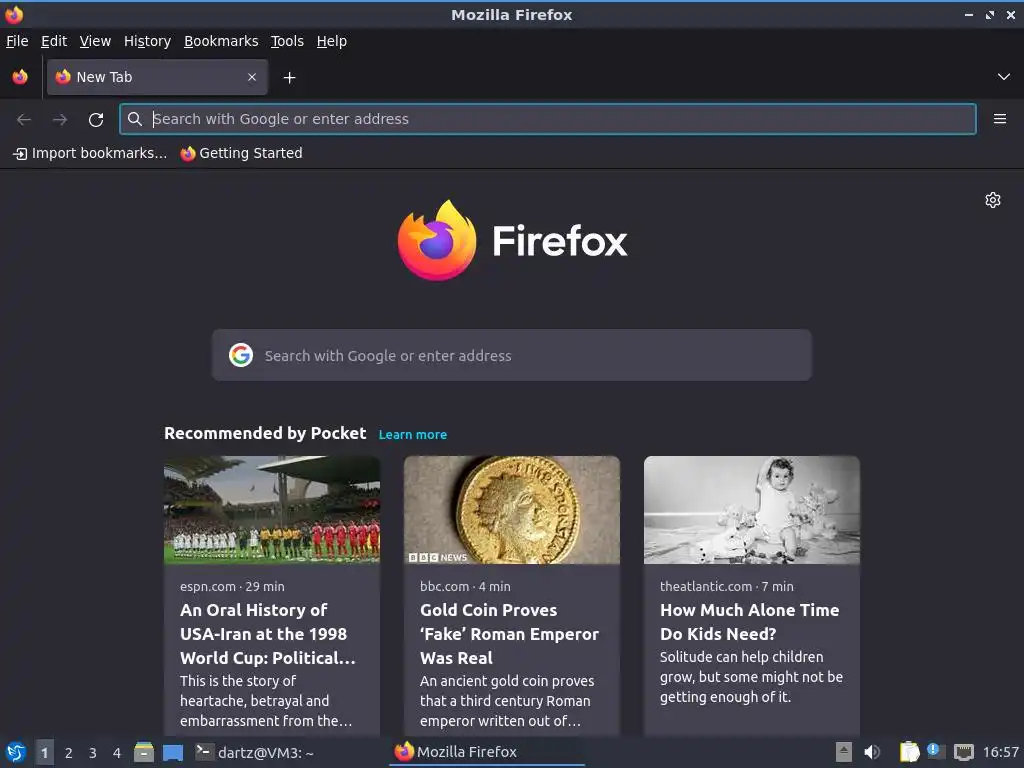Screen dimensions: 1024x768
Task: Open the Firefox View pinned icon
Action: coord(20,77)
